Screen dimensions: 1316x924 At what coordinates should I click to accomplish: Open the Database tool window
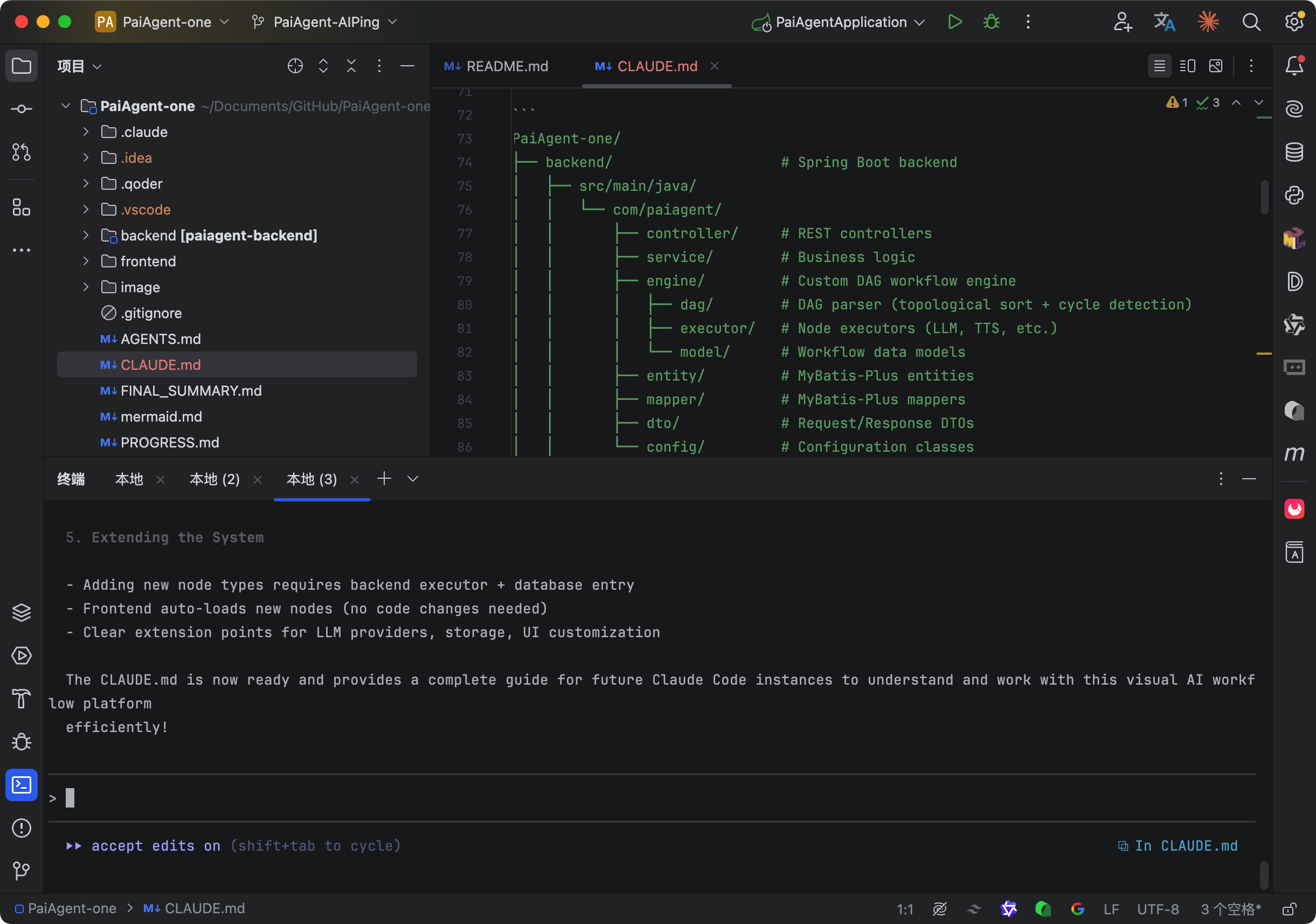(x=1294, y=152)
